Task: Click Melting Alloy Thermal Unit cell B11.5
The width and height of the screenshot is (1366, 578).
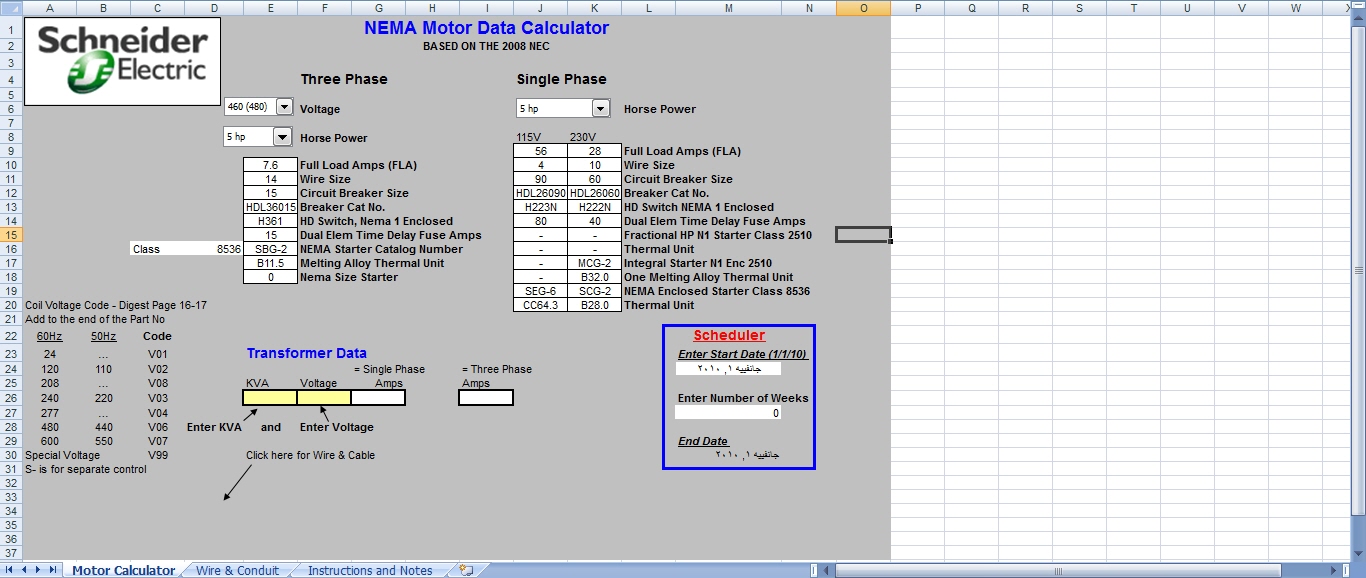Action: click(270, 263)
